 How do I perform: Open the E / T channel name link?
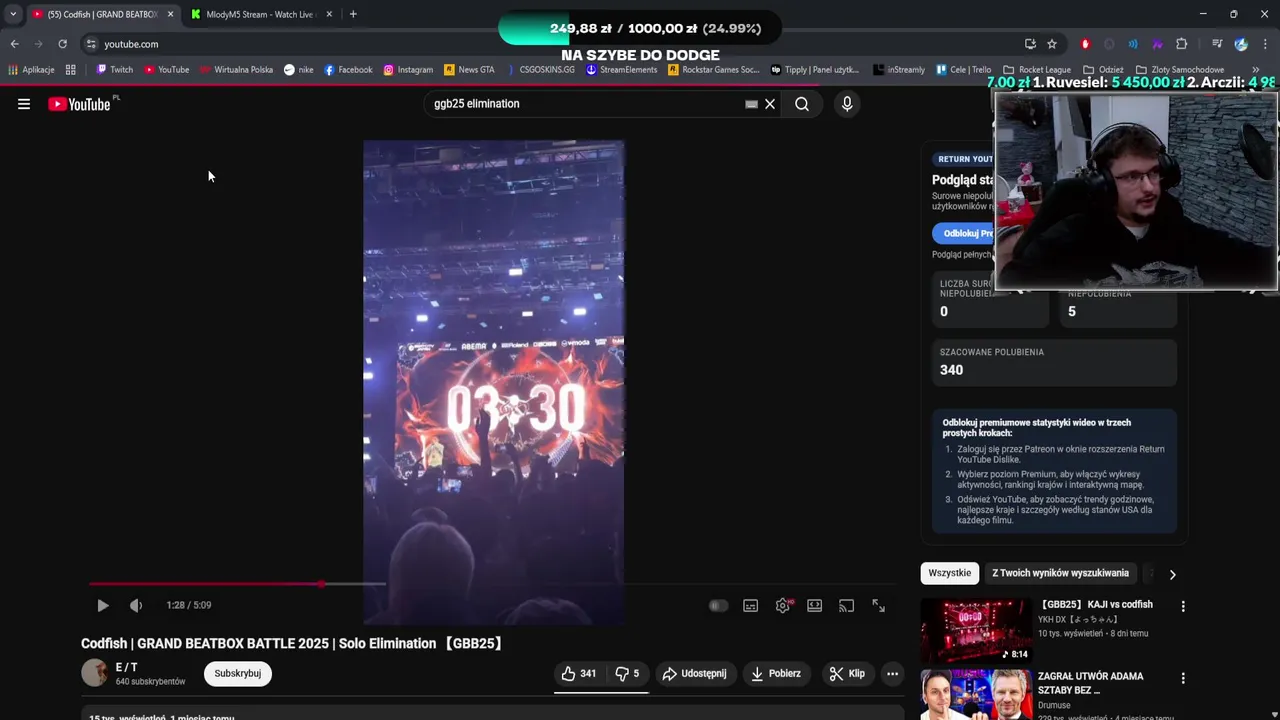click(127, 667)
